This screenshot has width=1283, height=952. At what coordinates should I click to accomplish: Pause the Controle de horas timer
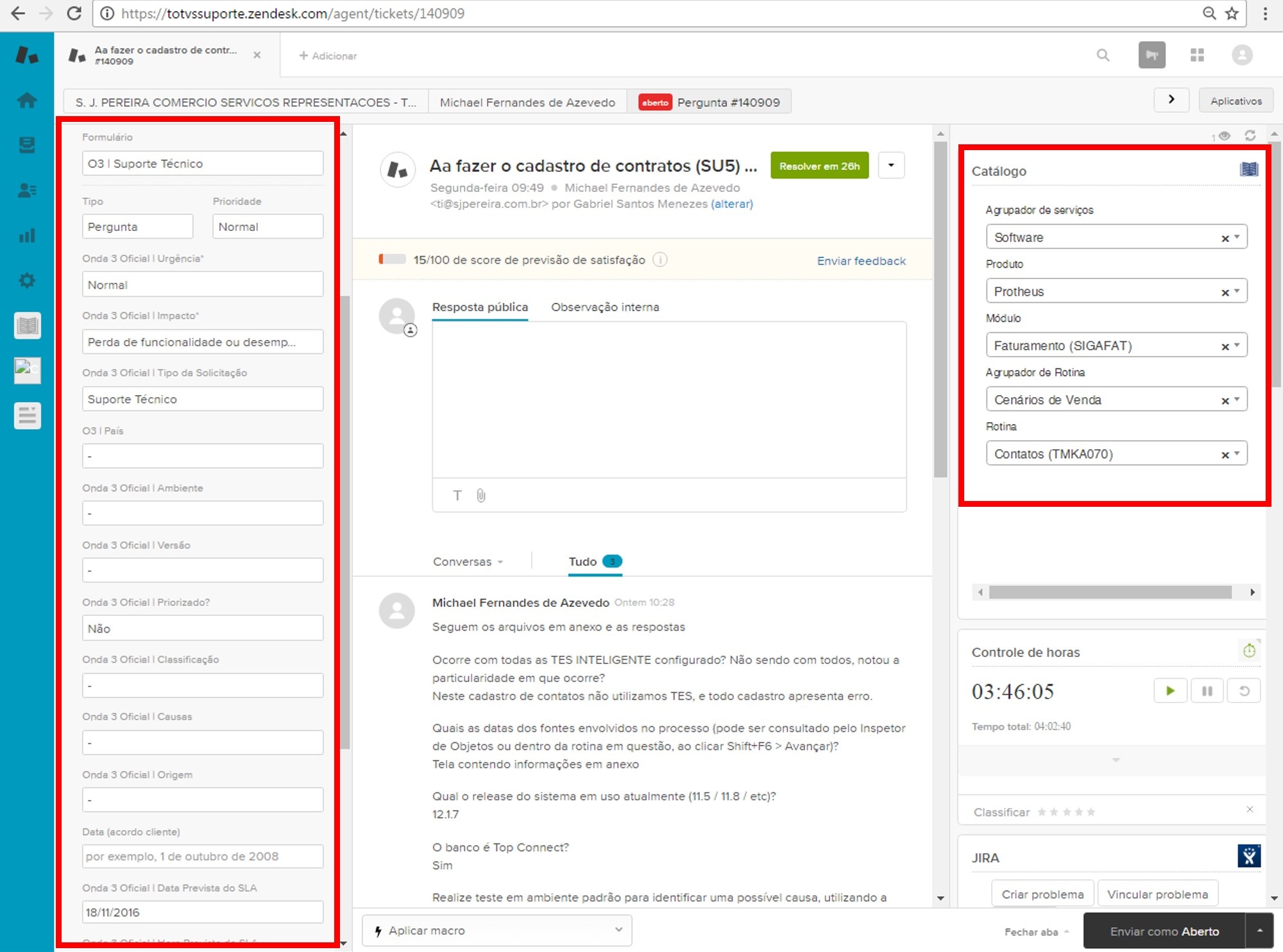(1207, 691)
